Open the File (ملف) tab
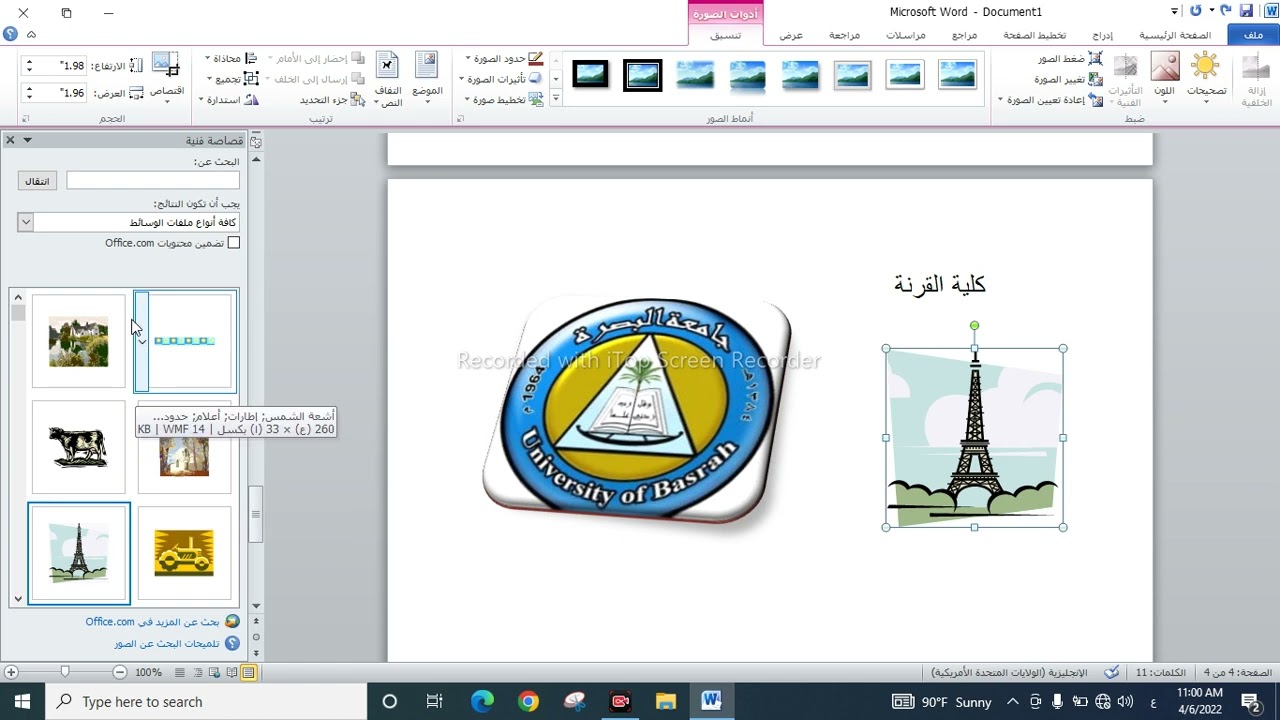Image resolution: width=1280 pixels, height=720 pixels. [x=1253, y=35]
